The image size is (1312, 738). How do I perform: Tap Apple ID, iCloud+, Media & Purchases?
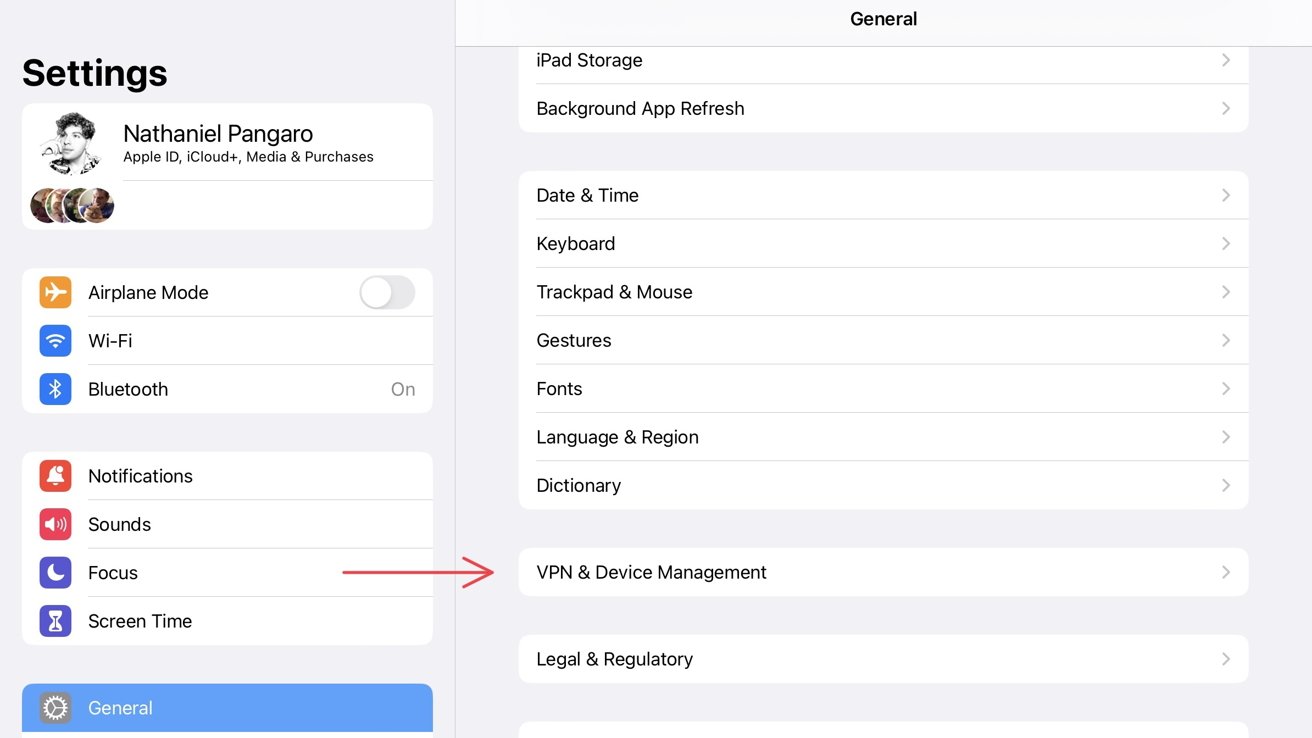pos(248,157)
